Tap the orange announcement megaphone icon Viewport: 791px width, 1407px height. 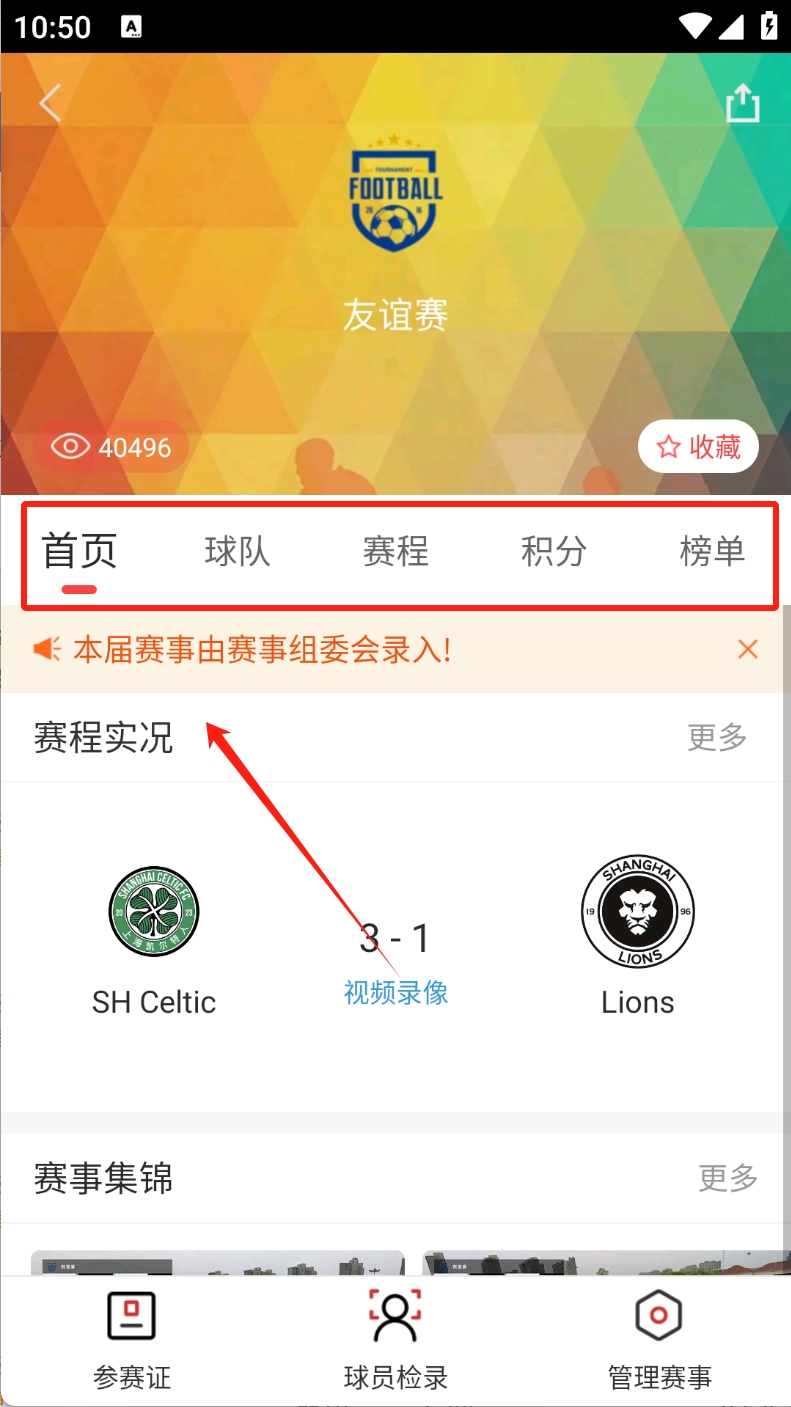(47, 650)
